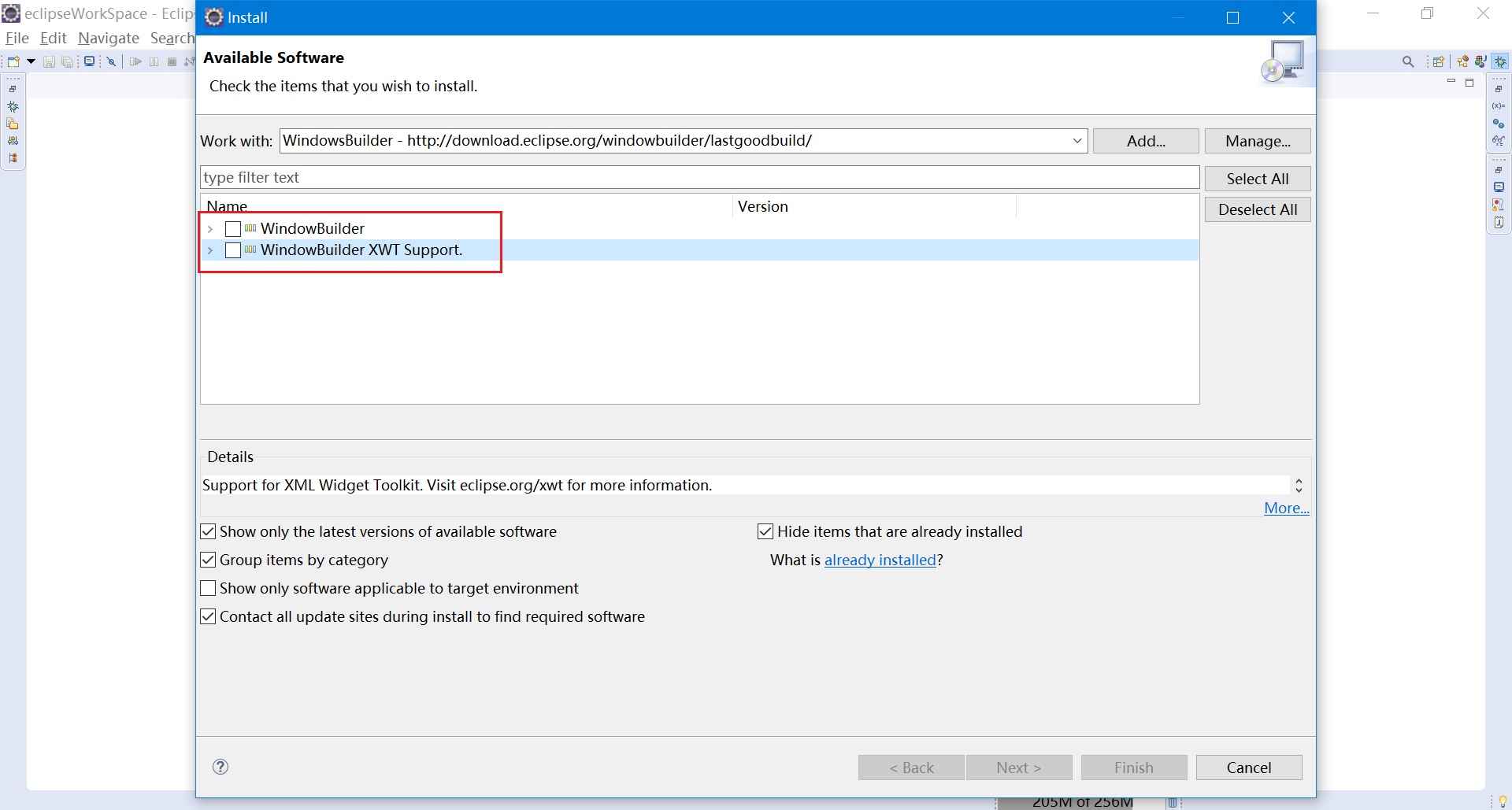Open the Variables (x)= view icon
Screen dimensions: 1512x810
click(x=1499, y=105)
